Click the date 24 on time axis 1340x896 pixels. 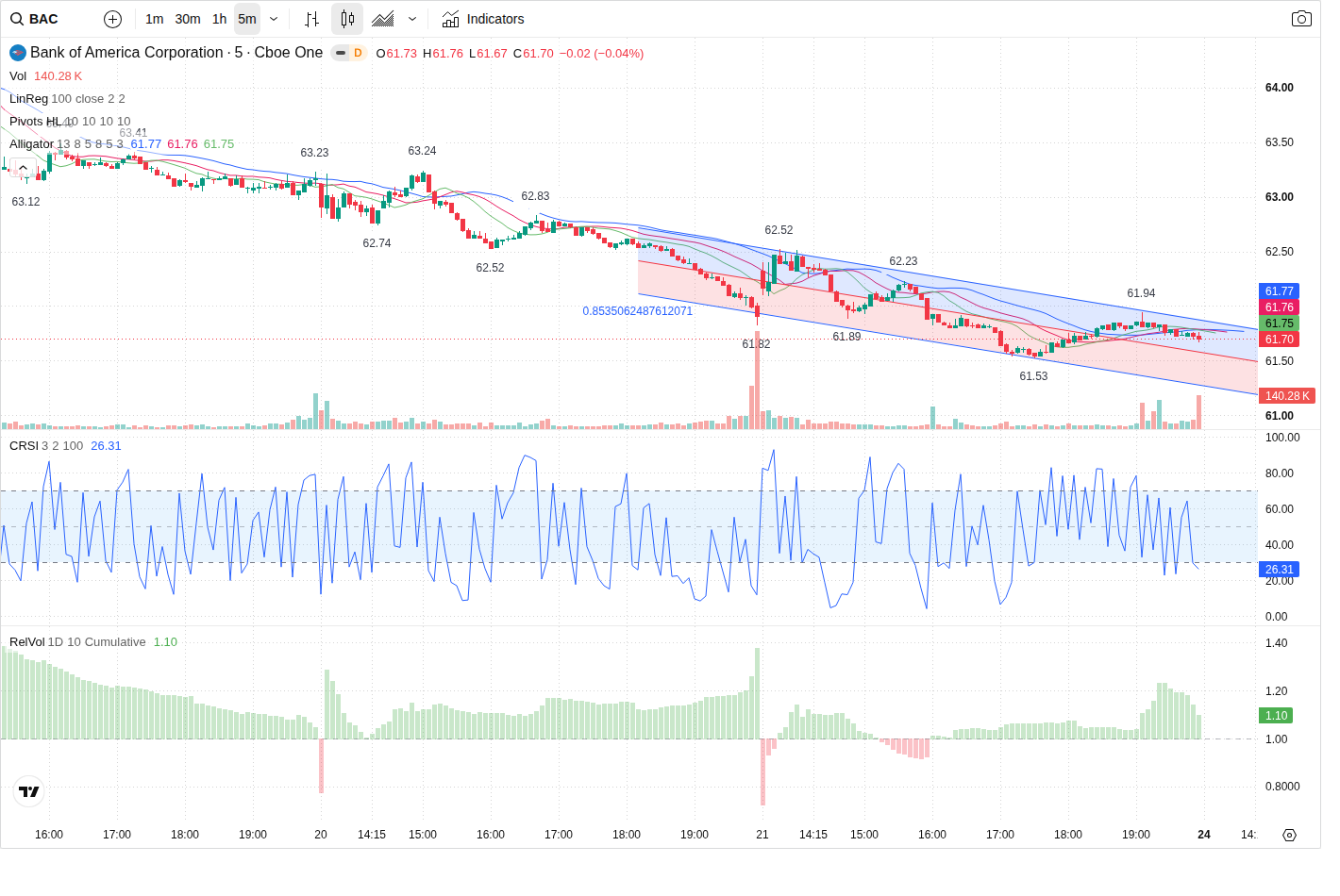(x=1204, y=835)
